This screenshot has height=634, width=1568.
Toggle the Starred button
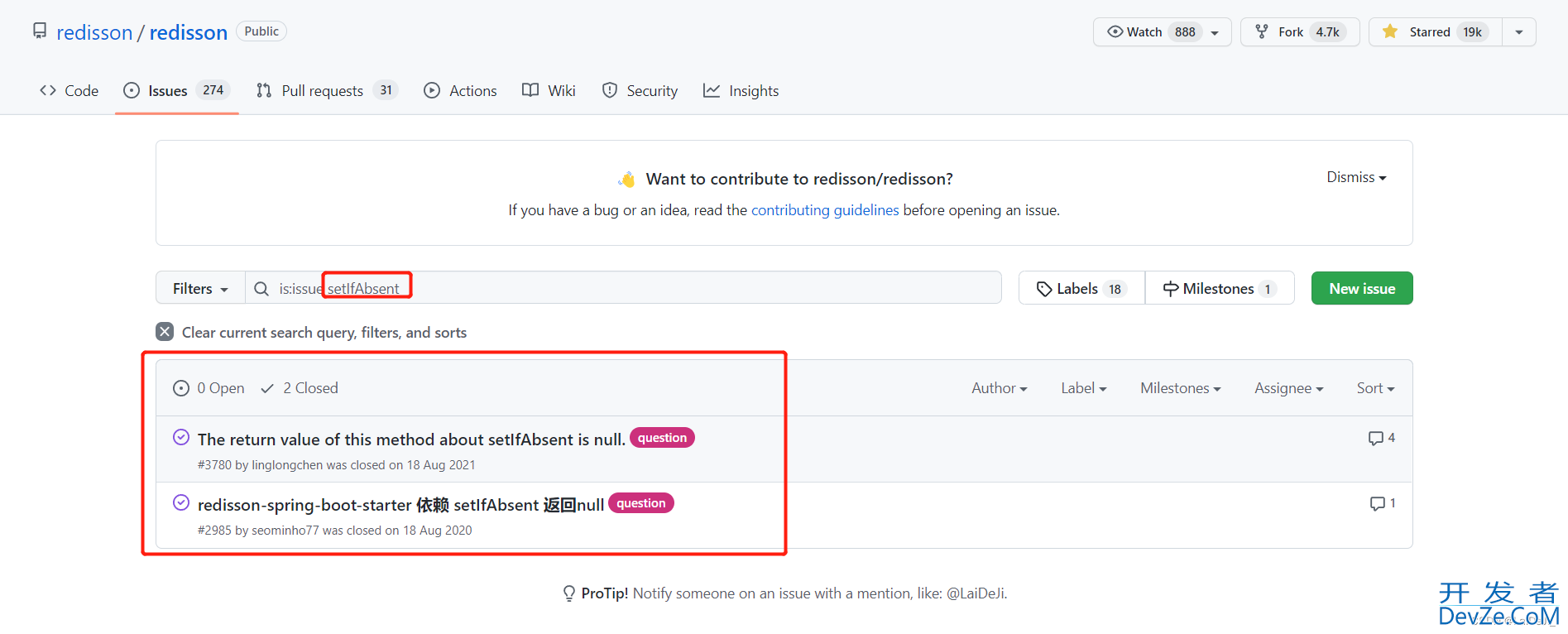click(x=1435, y=32)
